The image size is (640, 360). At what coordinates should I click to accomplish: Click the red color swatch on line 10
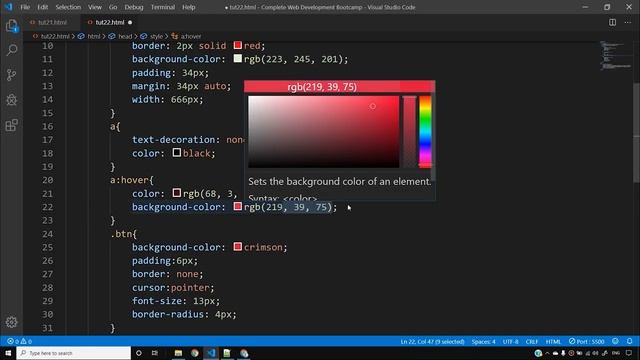(238, 45)
